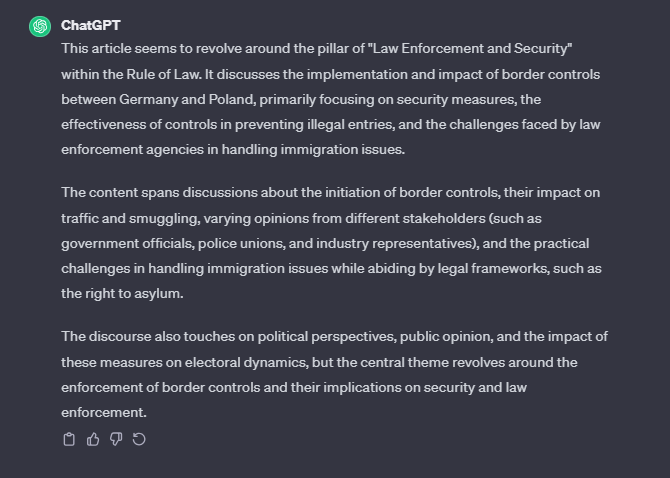Select the ChatGPT sender name label
This screenshot has height=478, width=670.
click(91, 25)
